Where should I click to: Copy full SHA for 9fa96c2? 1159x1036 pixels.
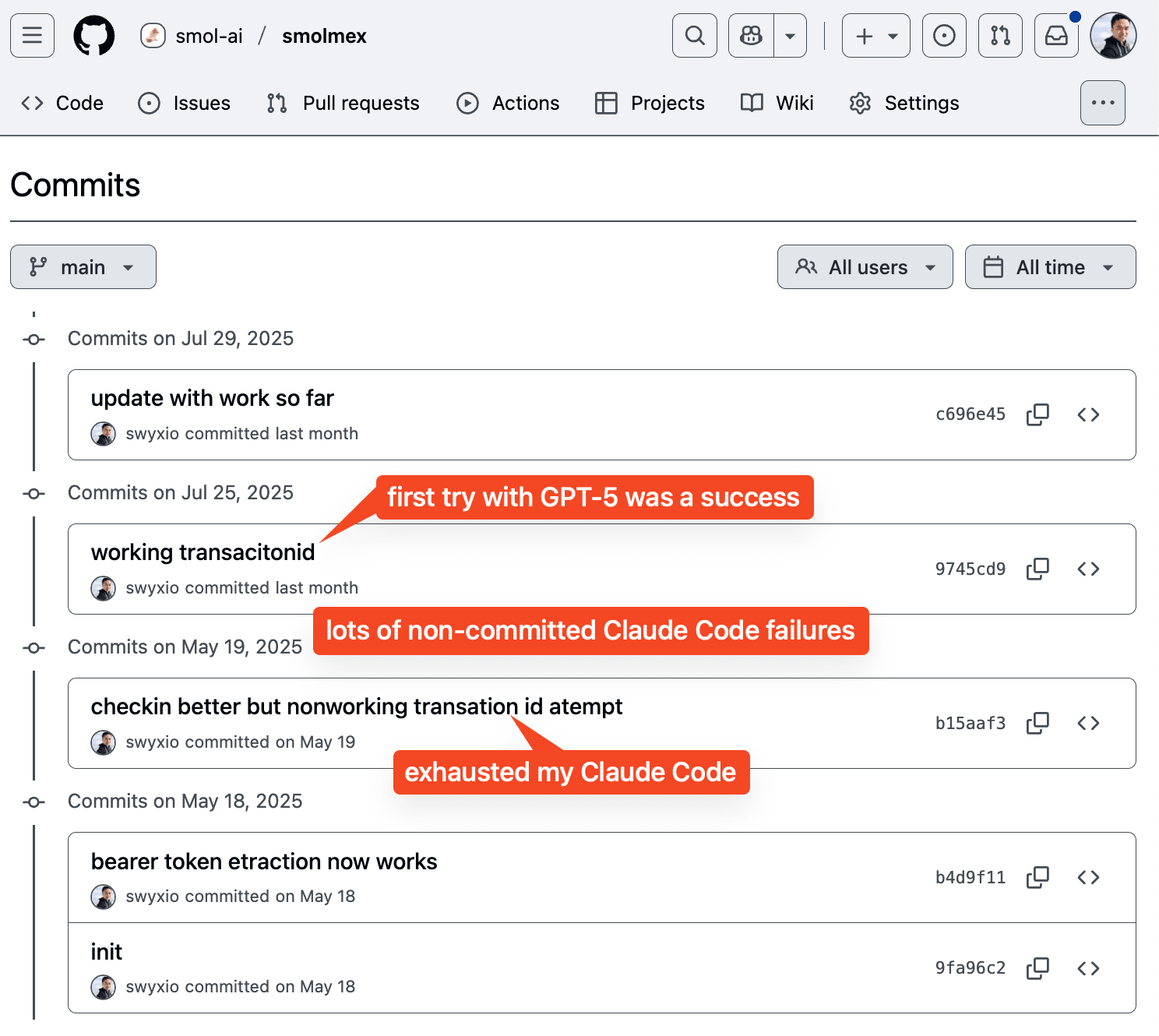pyautogui.click(x=1037, y=967)
